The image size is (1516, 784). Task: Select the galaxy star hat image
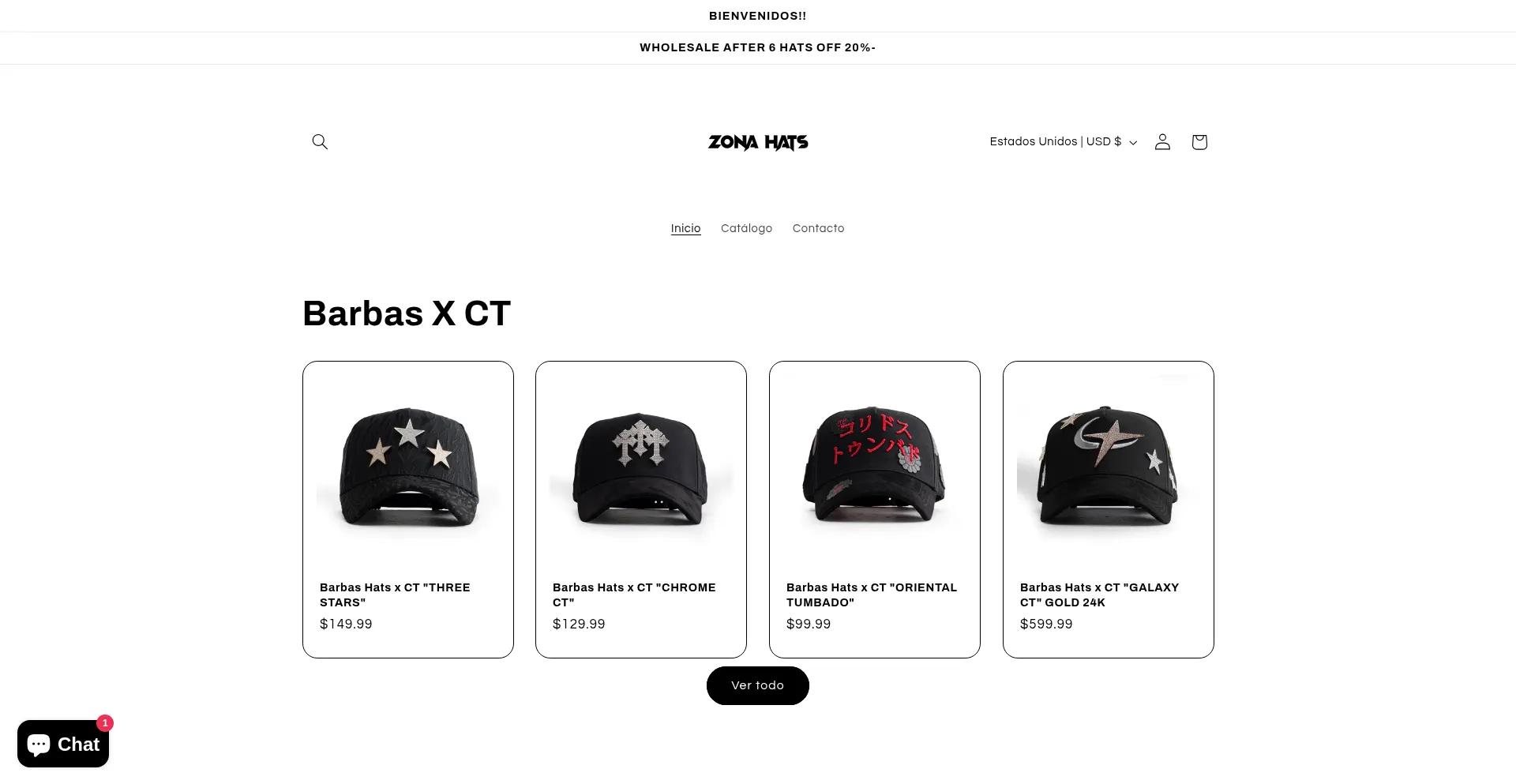[1109, 467]
